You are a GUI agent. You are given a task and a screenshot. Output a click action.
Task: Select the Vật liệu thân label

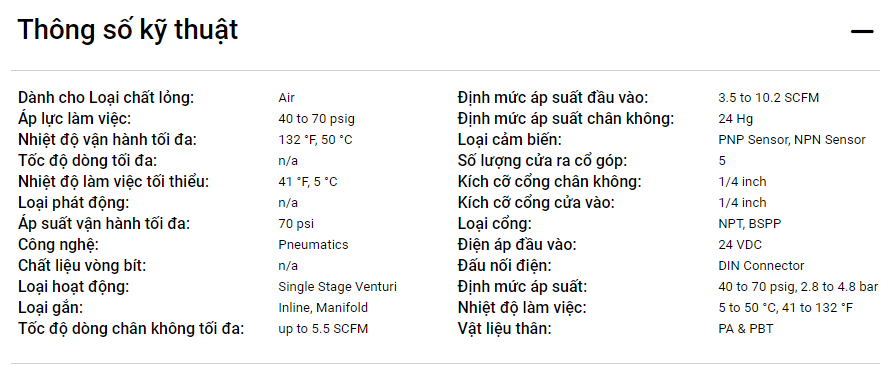click(505, 329)
